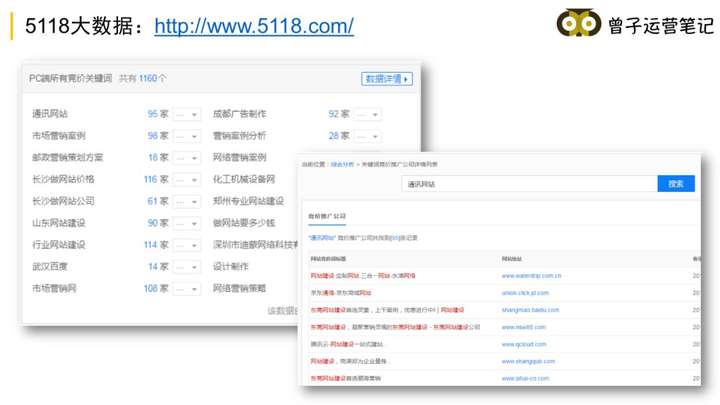Click the 网站标题 column header
This screenshot has height=405, width=720.
point(328,259)
